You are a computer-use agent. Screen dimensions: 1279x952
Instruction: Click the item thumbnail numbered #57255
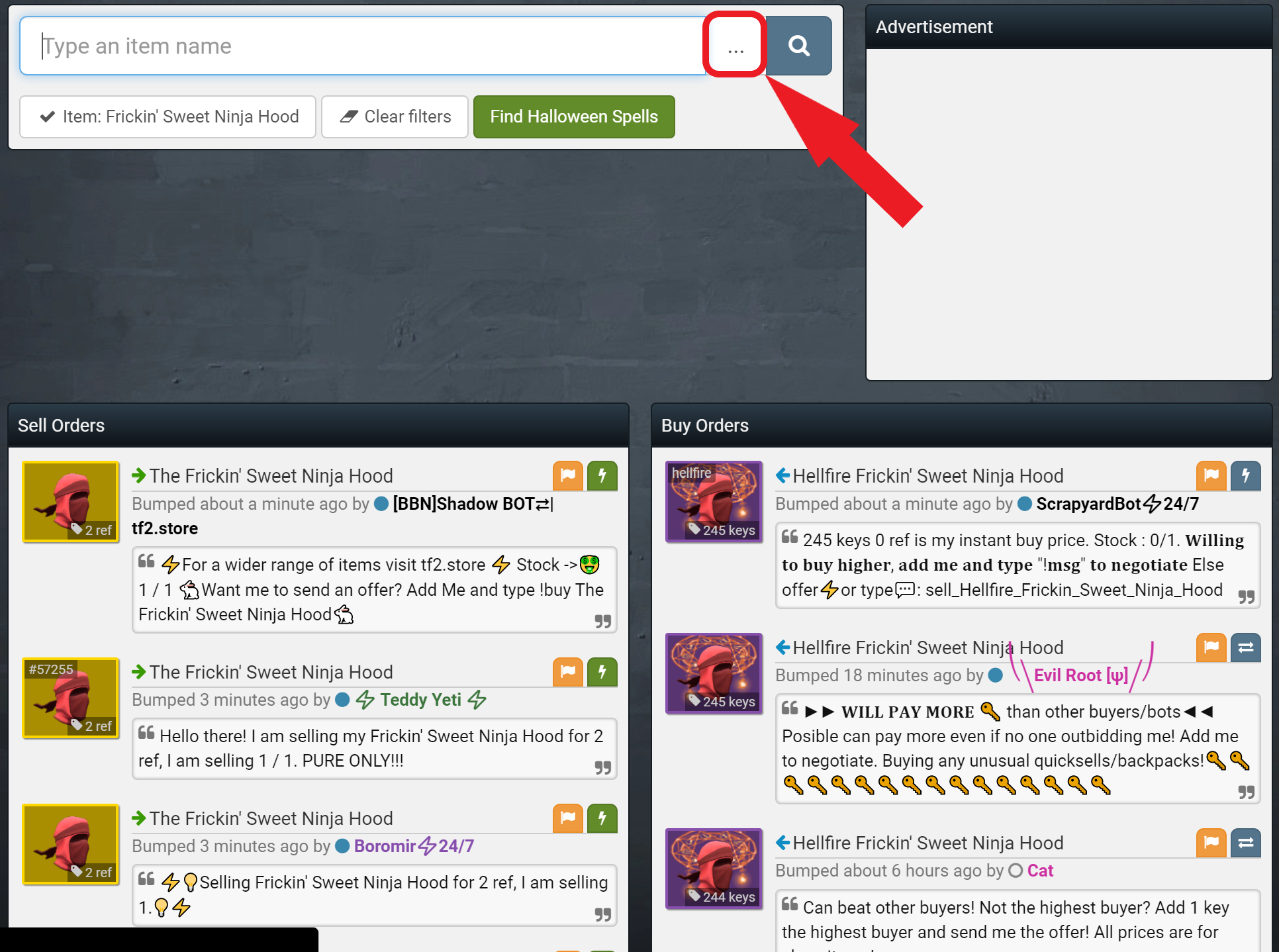pos(71,698)
